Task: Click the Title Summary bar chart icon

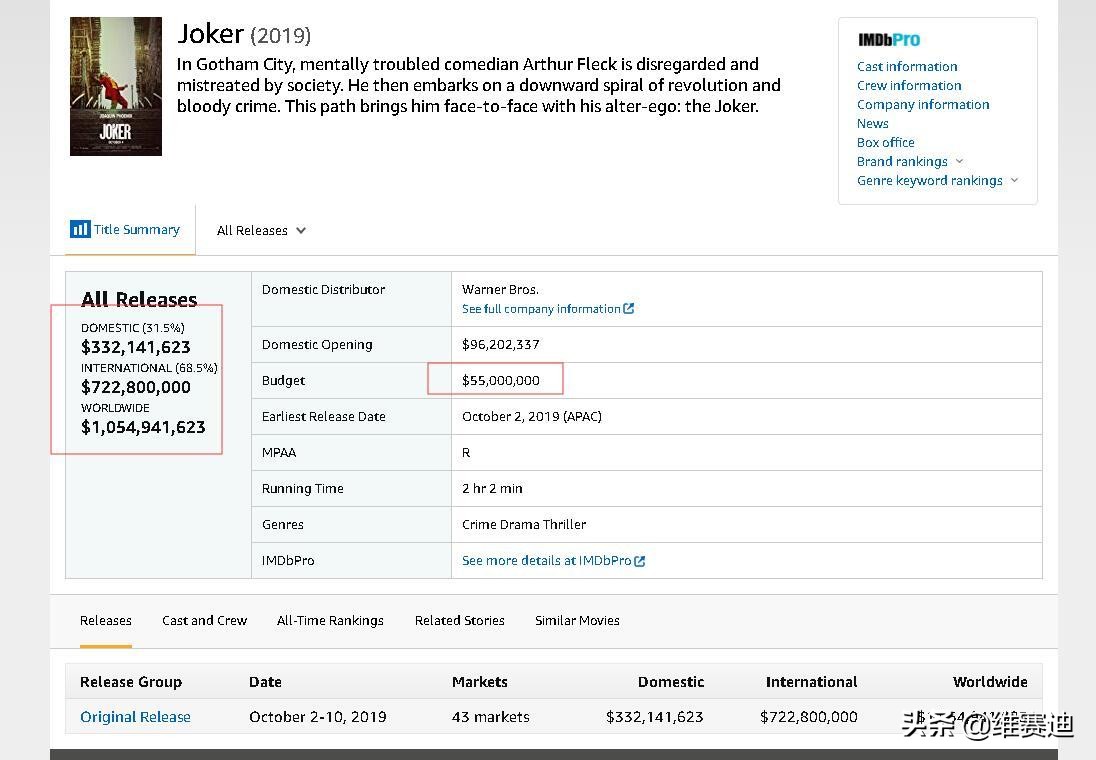Action: point(80,229)
